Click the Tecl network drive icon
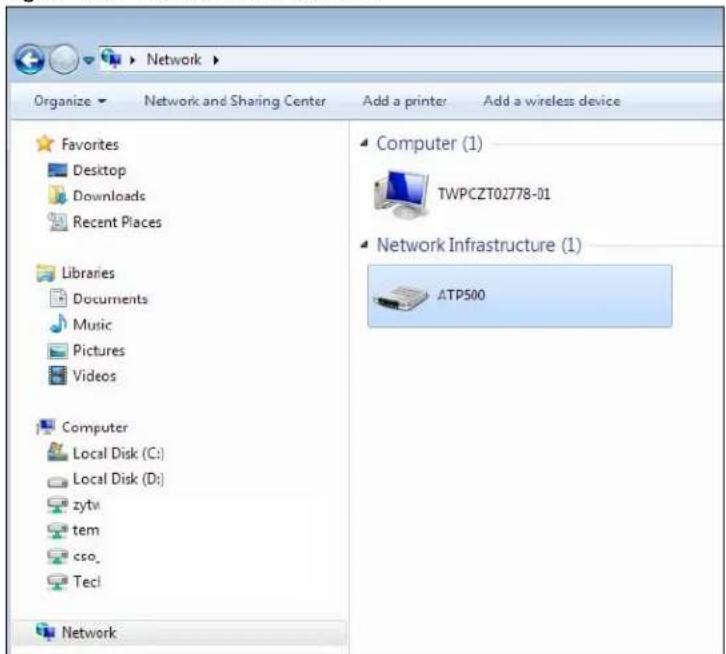Image resolution: width=726 pixels, height=654 pixels. (57, 582)
